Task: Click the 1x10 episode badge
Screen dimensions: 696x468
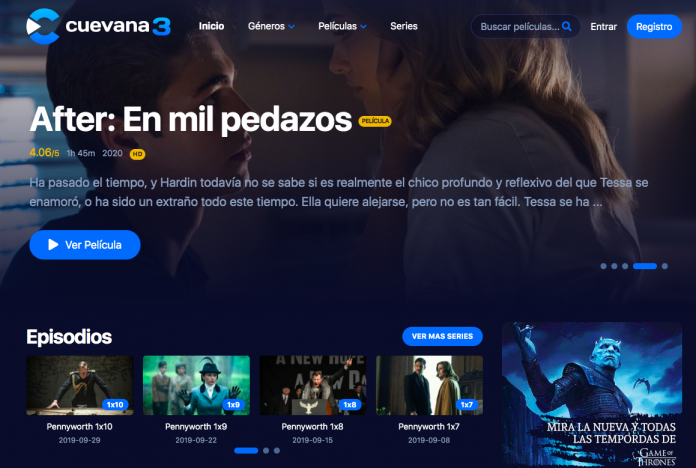Action: tap(115, 405)
